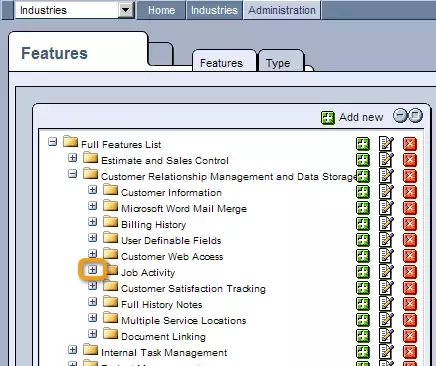Select the Customer Satisfaction Tracking label
436x366 pixels.
tap(193, 288)
